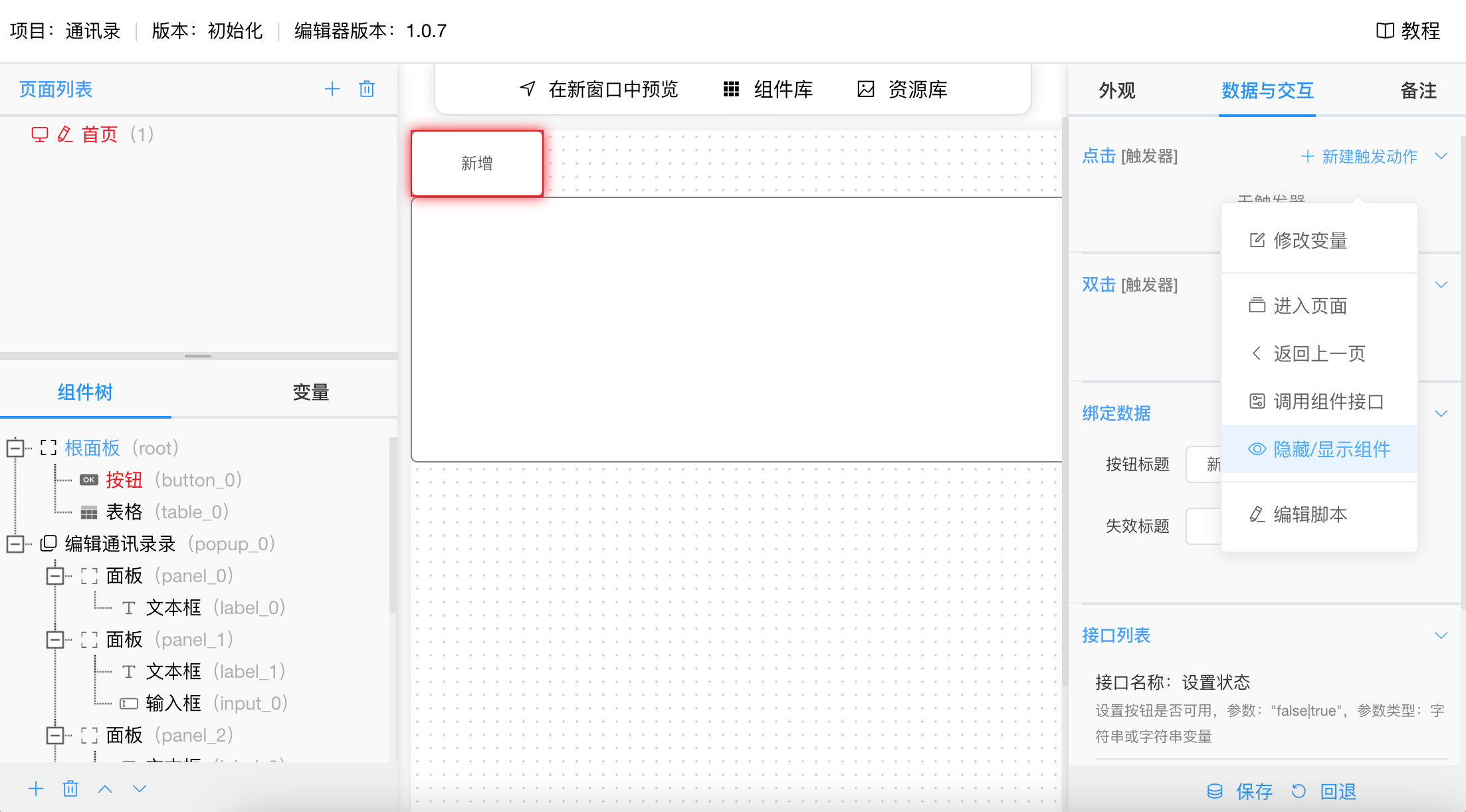Add a new page with the 页面列表 plus icon
Screen dimensions: 1466x812
(332, 89)
